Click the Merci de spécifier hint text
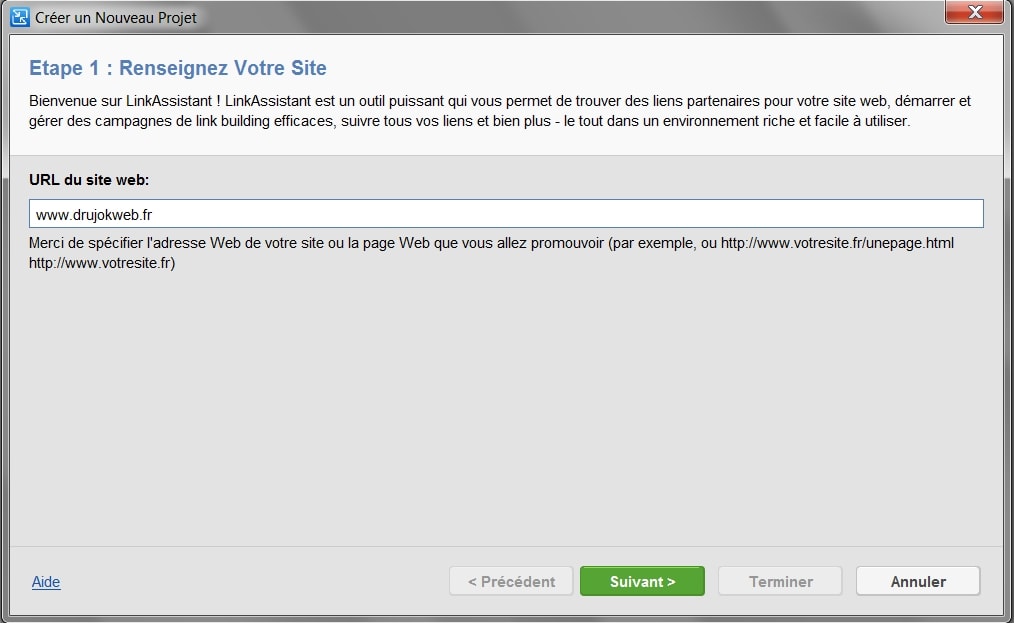The height and width of the screenshot is (623, 1014). [491, 253]
